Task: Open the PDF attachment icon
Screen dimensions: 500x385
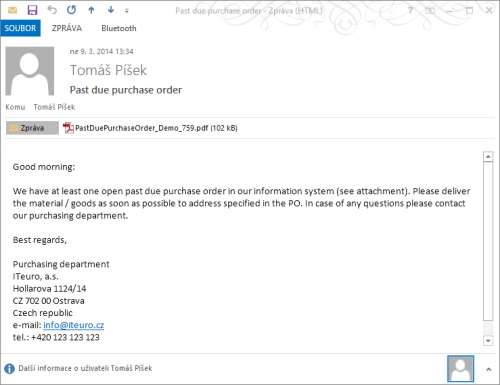Action: click(68, 128)
